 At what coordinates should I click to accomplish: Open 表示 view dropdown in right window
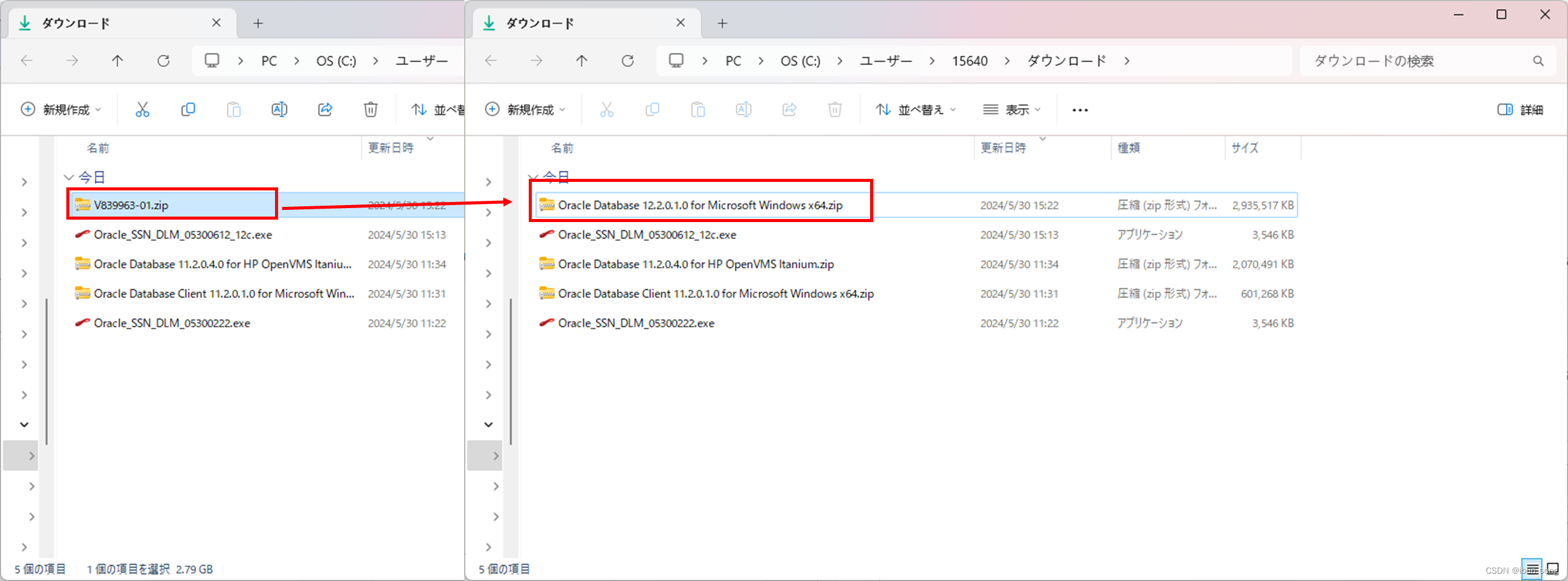[1012, 110]
